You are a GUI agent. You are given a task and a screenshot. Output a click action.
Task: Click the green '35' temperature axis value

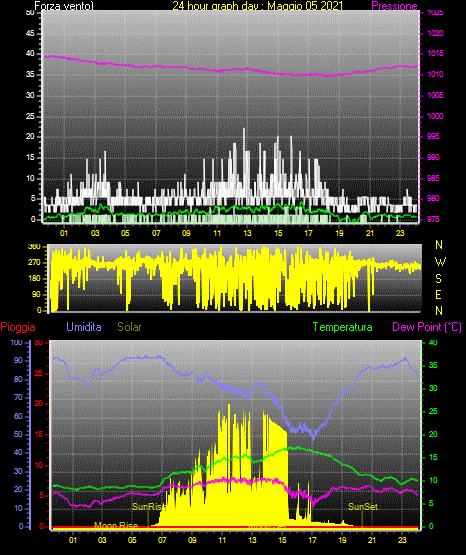[433, 365]
